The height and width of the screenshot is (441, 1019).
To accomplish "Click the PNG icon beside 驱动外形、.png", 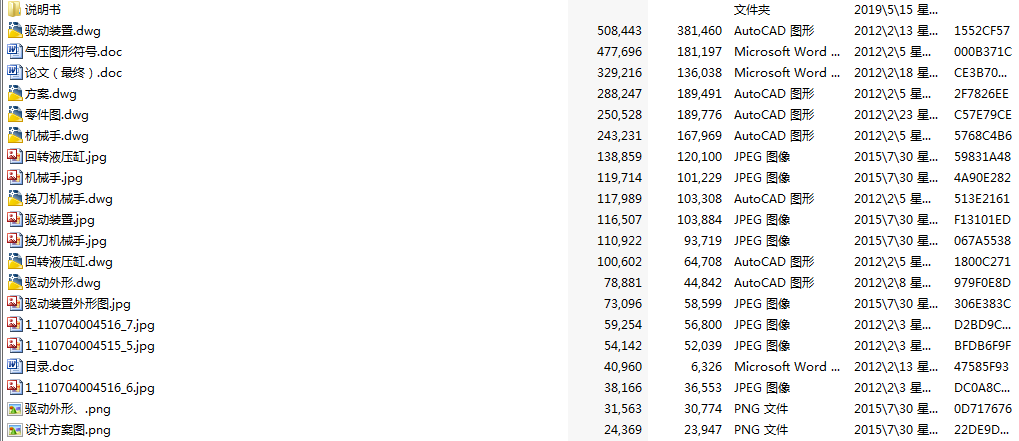I will click(x=14, y=408).
